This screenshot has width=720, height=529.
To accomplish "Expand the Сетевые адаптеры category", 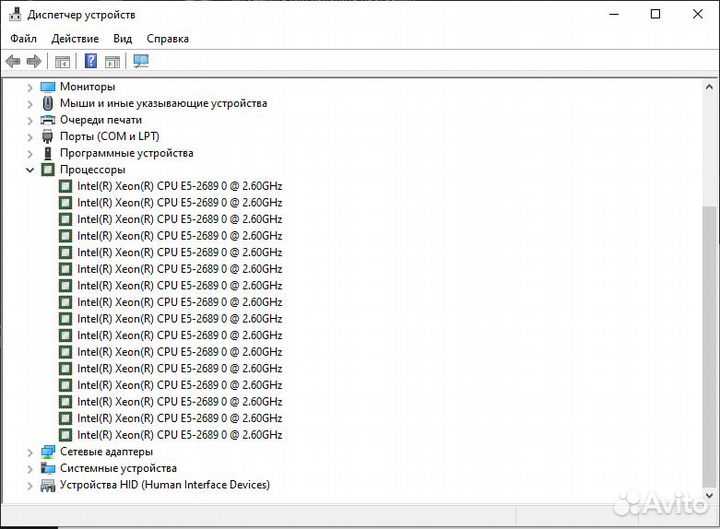I will (30, 452).
